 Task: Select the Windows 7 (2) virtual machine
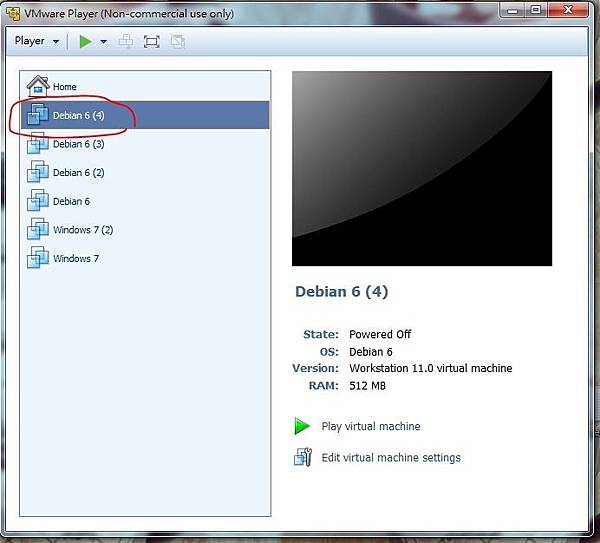145,230
